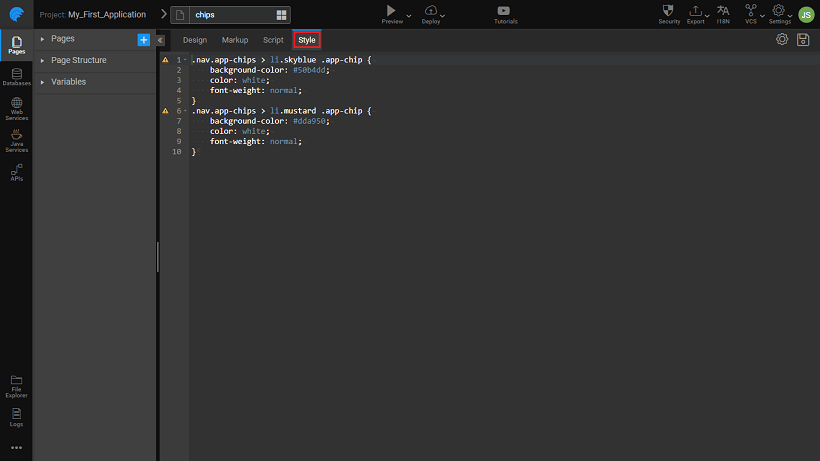Open the APIs section
Viewport: 820px width, 461px height.
pos(16,172)
